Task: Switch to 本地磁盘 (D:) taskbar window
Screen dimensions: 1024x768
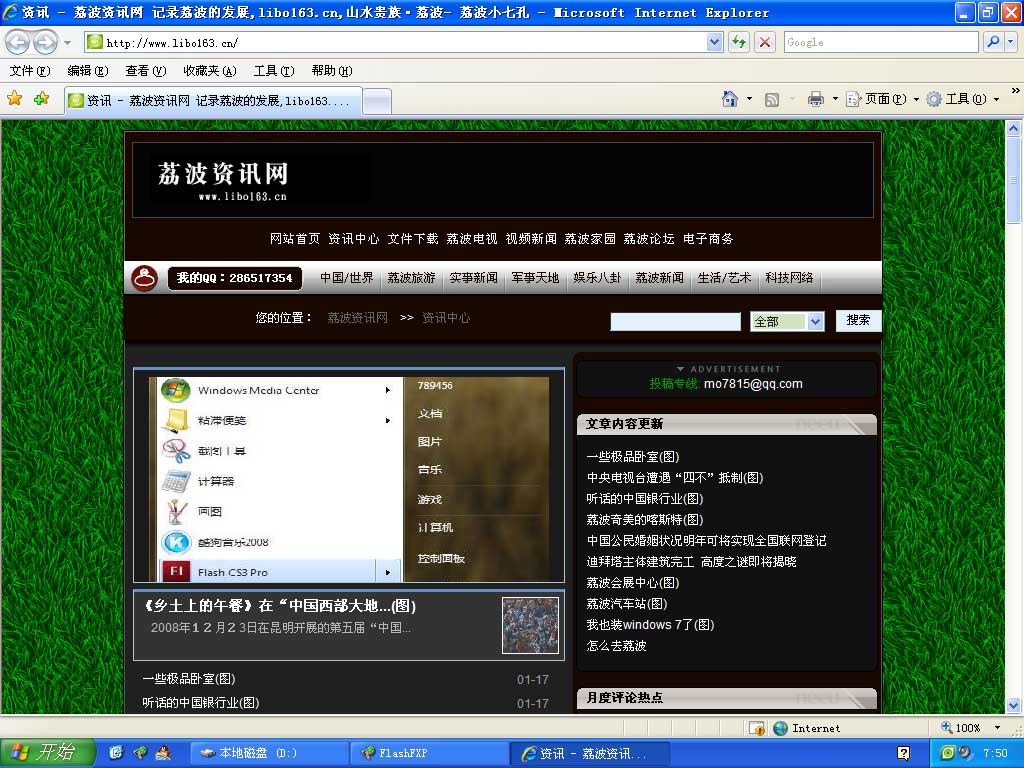Action: [x=268, y=753]
